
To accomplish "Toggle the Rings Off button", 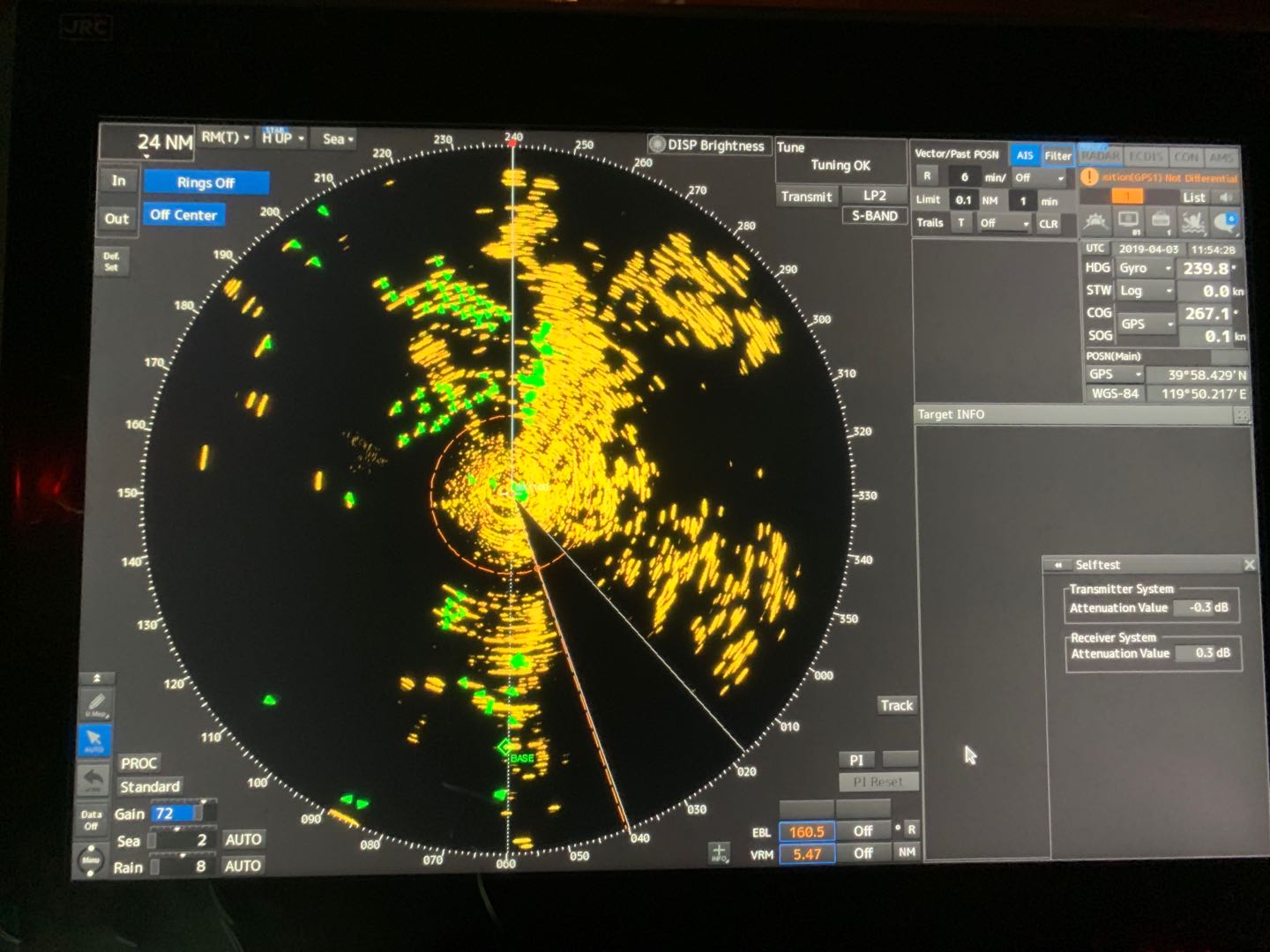I will [205, 182].
